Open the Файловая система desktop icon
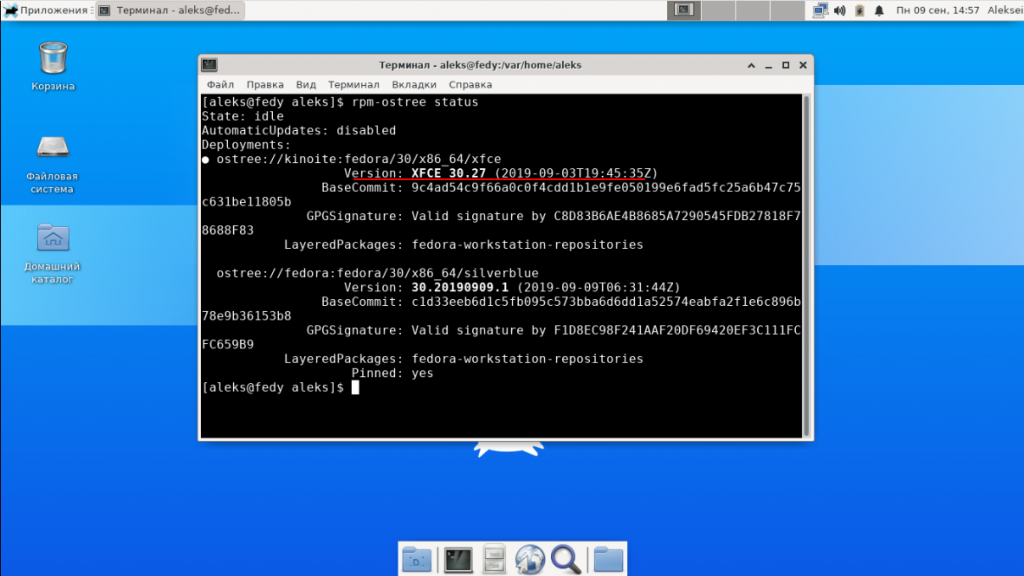 pos(52,149)
